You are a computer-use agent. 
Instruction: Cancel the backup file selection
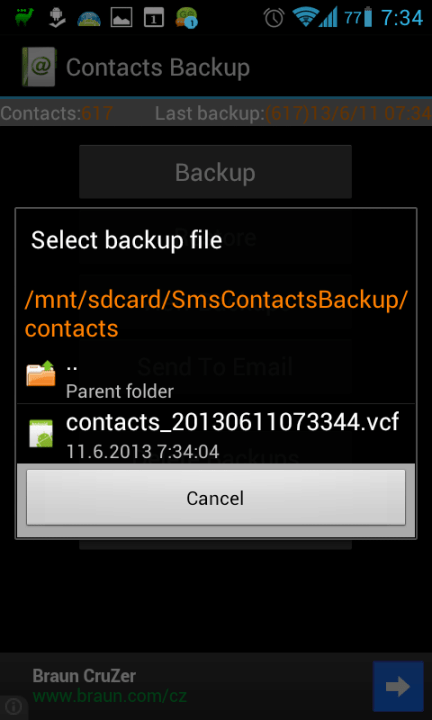pos(216,497)
